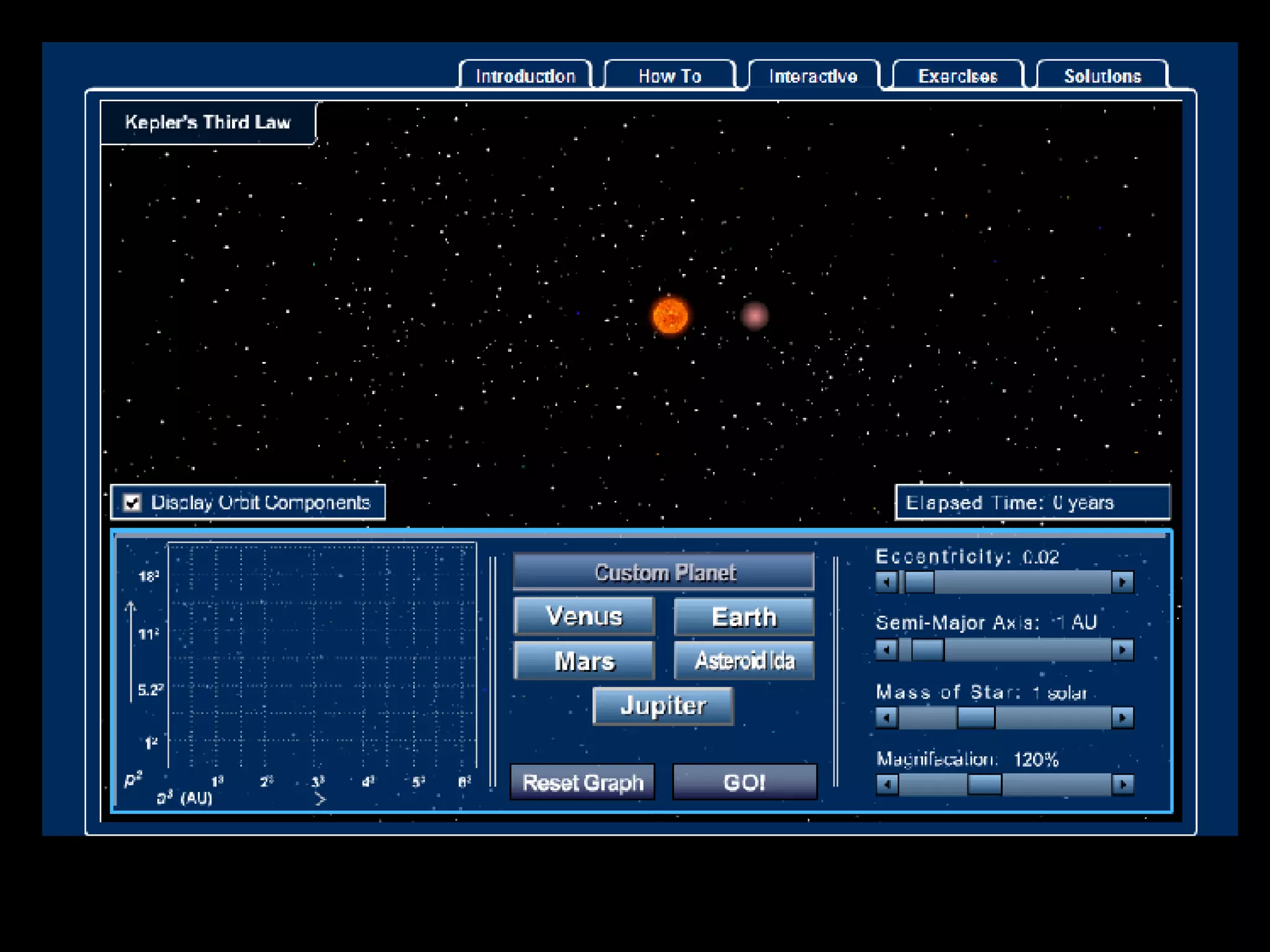Reduce Magnification using left arrow
This screenshot has width=1270, height=952.
(887, 785)
